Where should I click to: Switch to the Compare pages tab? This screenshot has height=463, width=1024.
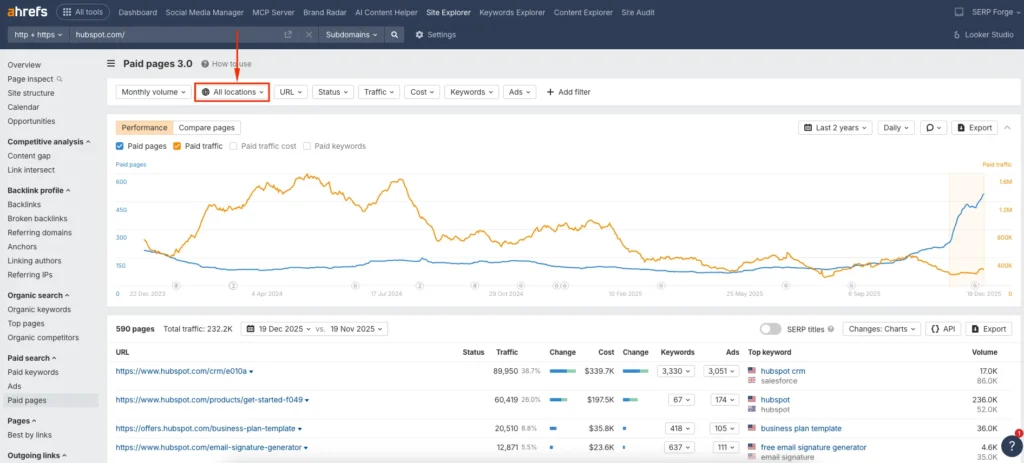click(x=207, y=128)
